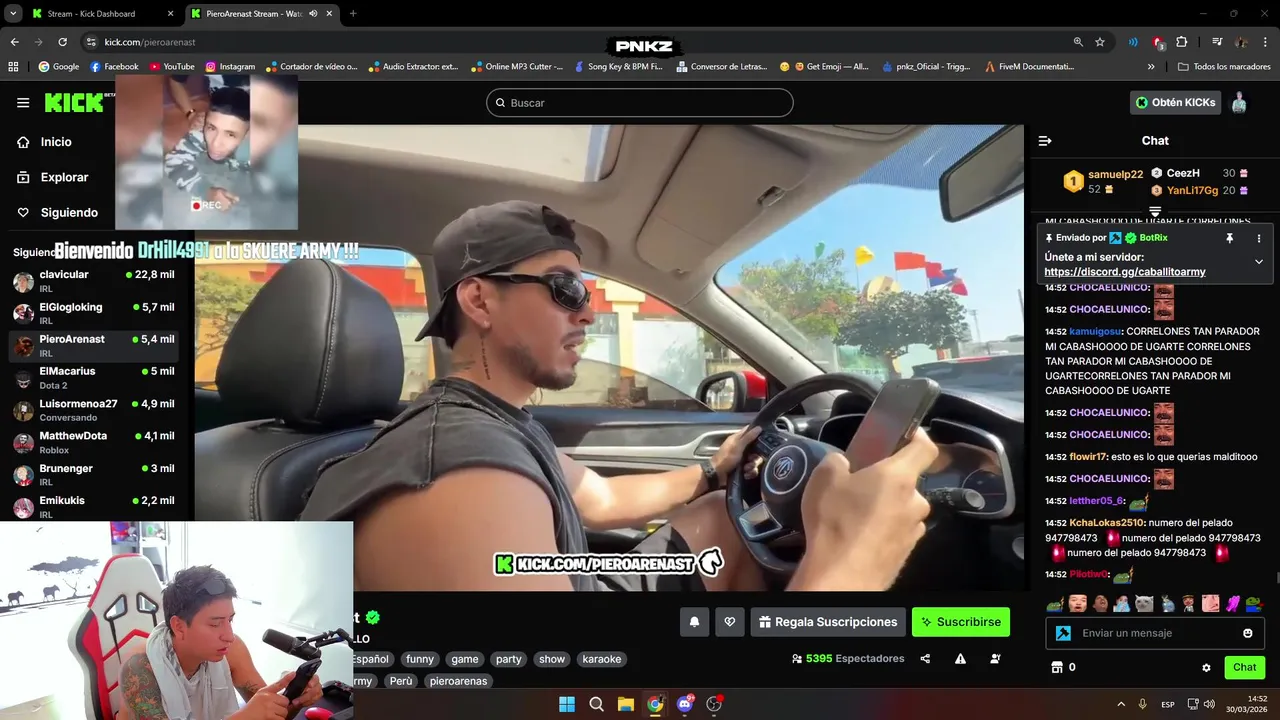Open the extensions puzzle icon
The image size is (1280, 720).
click(1182, 42)
